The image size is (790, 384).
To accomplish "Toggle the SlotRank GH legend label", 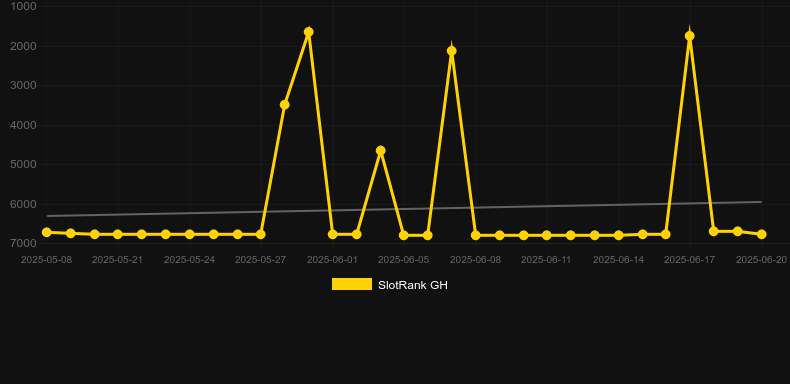I will tap(413, 285).
